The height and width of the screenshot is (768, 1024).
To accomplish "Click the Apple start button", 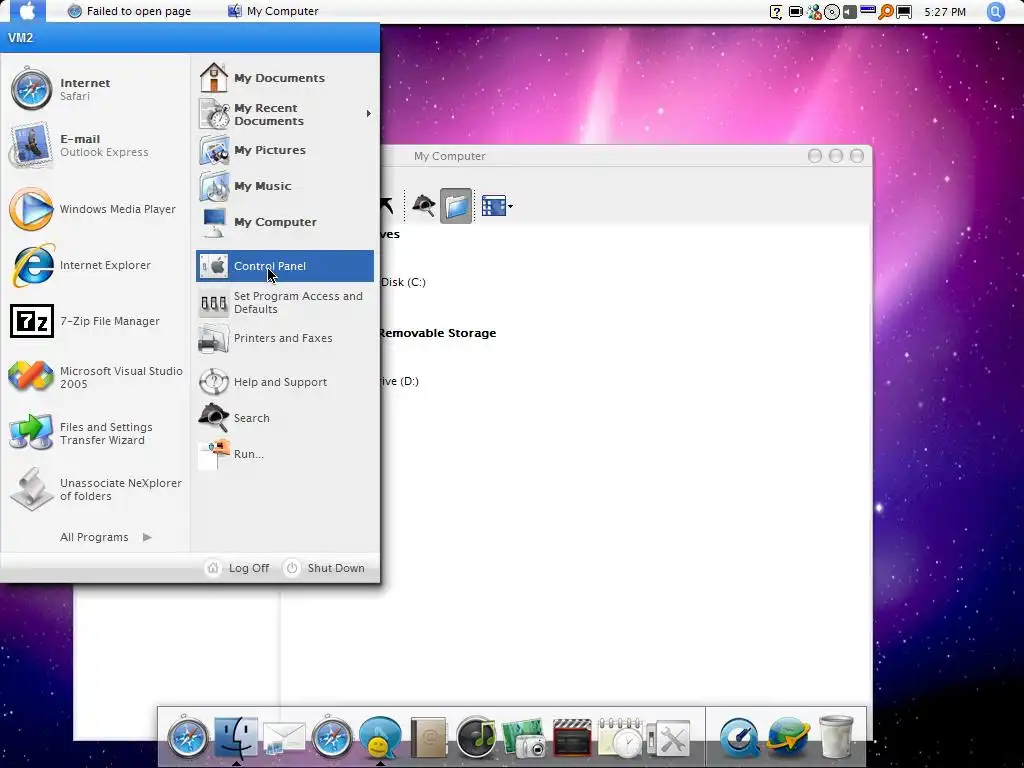I will [27, 11].
